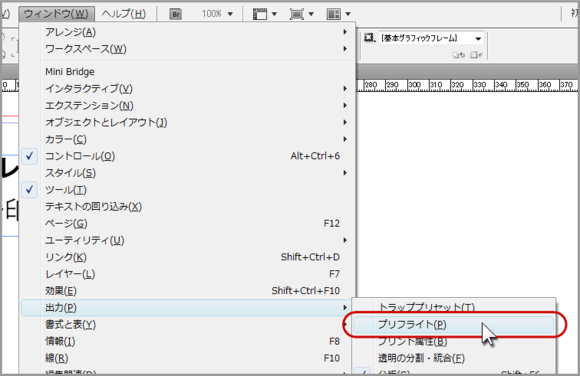The width and height of the screenshot is (580, 376).
Task: Open the ワークスペース(W) submenu
Action: click(x=188, y=49)
